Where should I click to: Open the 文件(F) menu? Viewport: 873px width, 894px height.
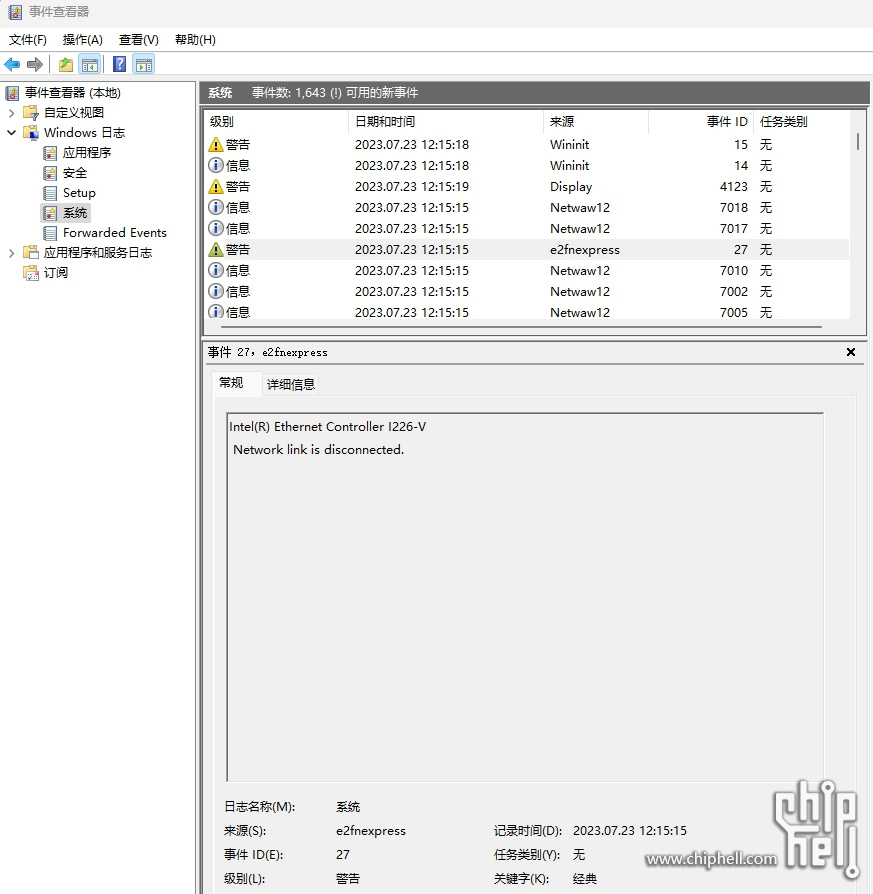[27, 40]
